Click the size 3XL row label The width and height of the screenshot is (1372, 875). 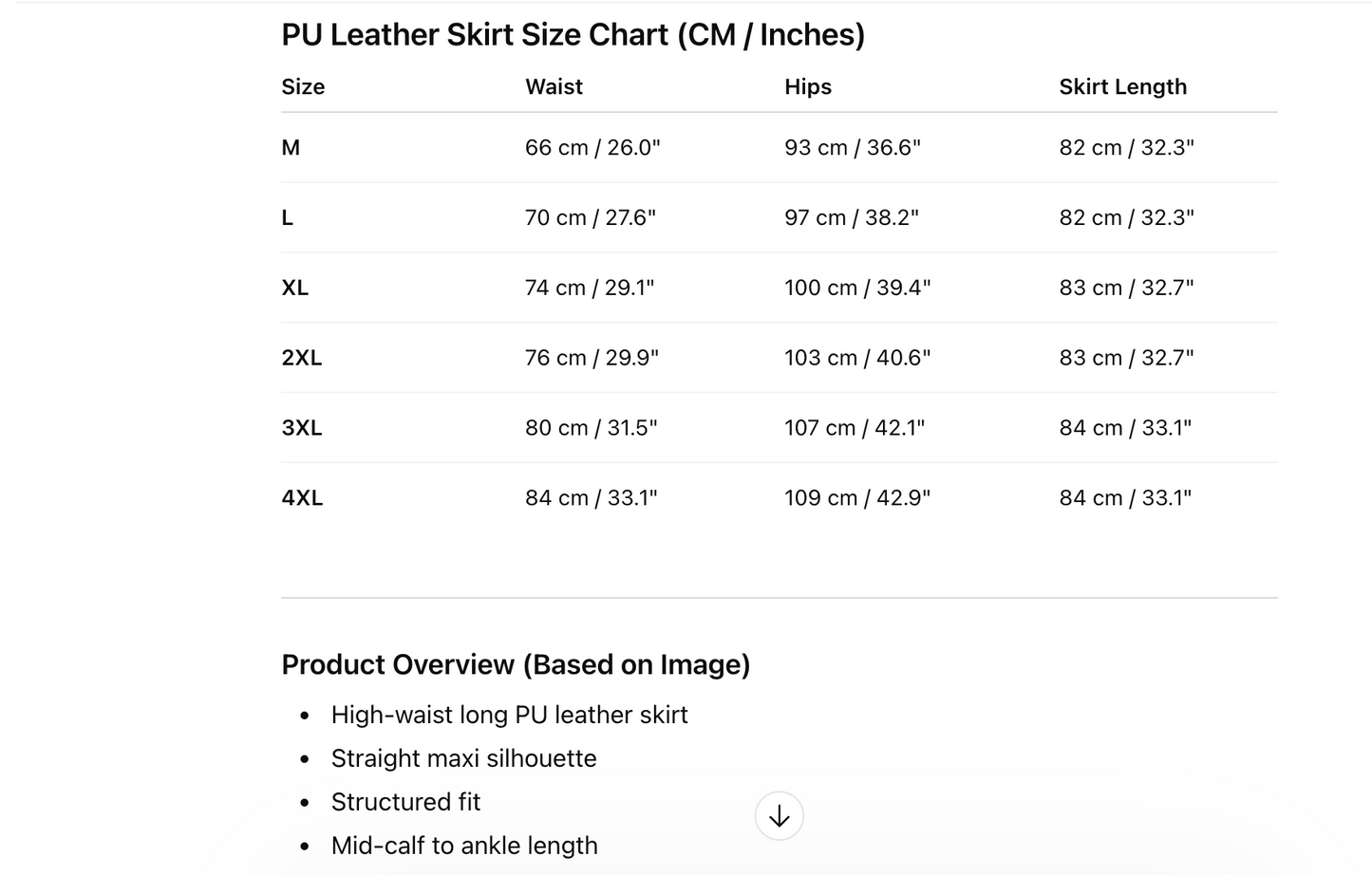click(302, 427)
